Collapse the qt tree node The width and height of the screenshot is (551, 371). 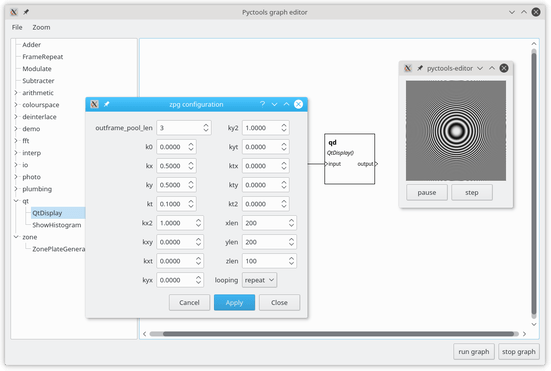(16, 201)
